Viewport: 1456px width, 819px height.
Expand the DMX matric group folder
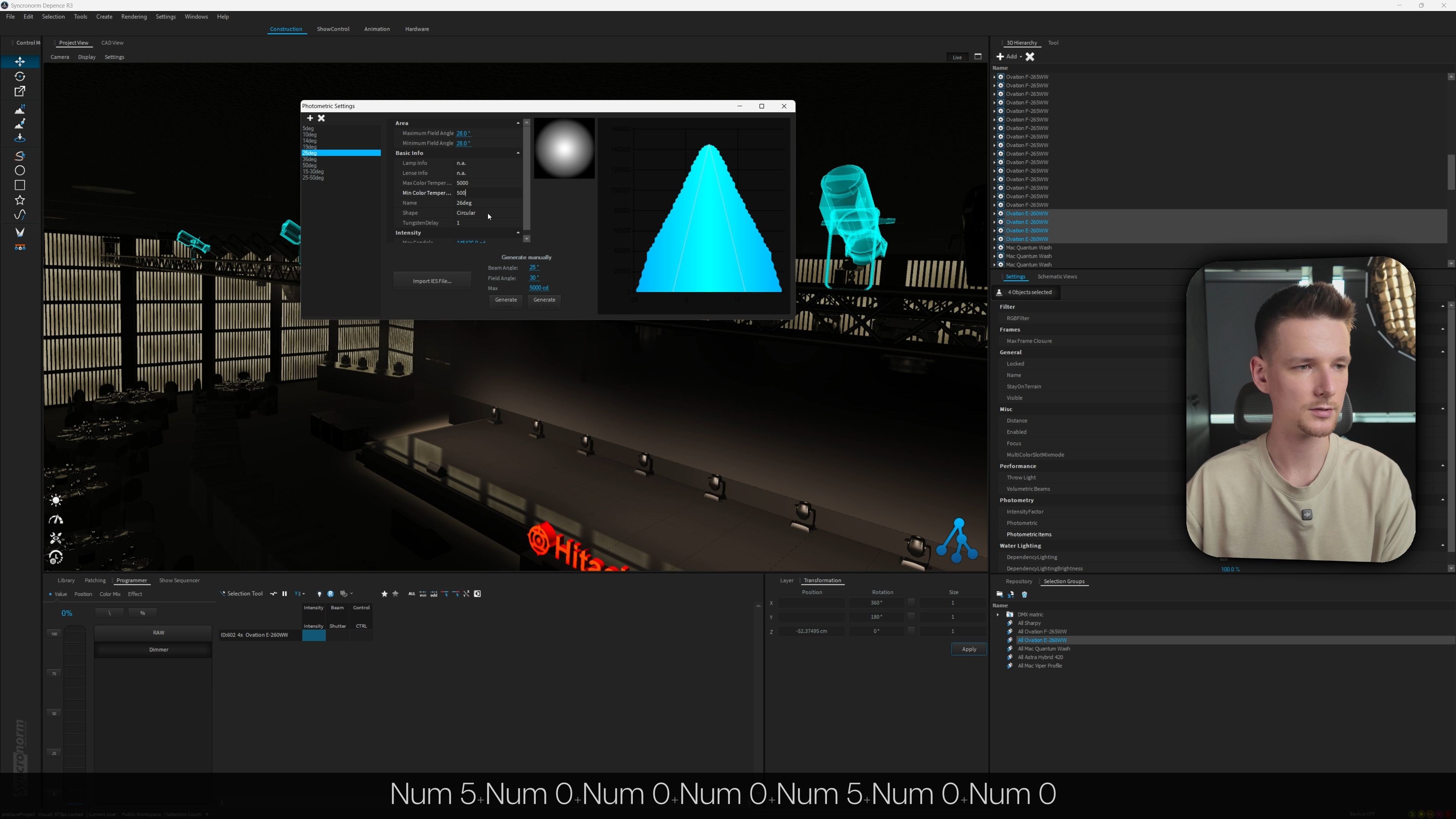pyautogui.click(x=998, y=615)
